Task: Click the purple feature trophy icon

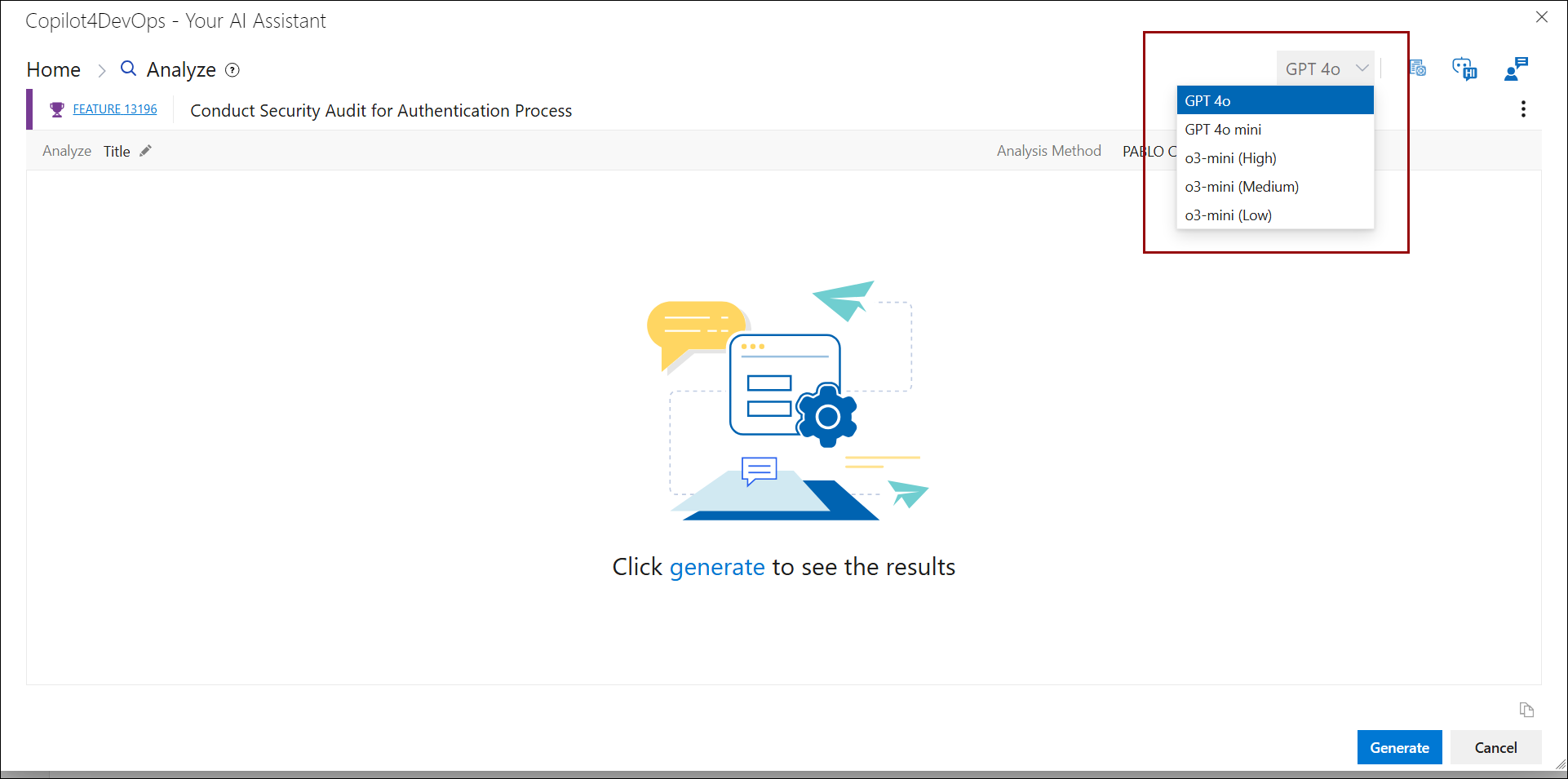Action: tap(57, 109)
